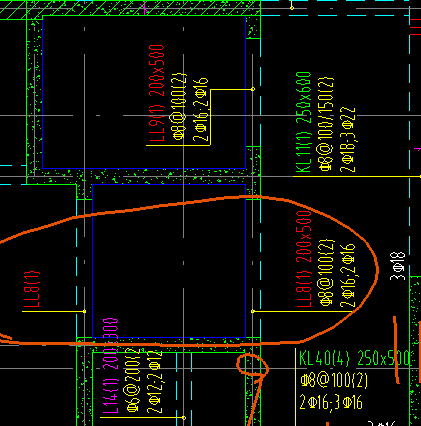Select the 2Φ12;2Φ12 reinforcement text
The height and width of the screenshot is (426, 421).
(x=154, y=382)
